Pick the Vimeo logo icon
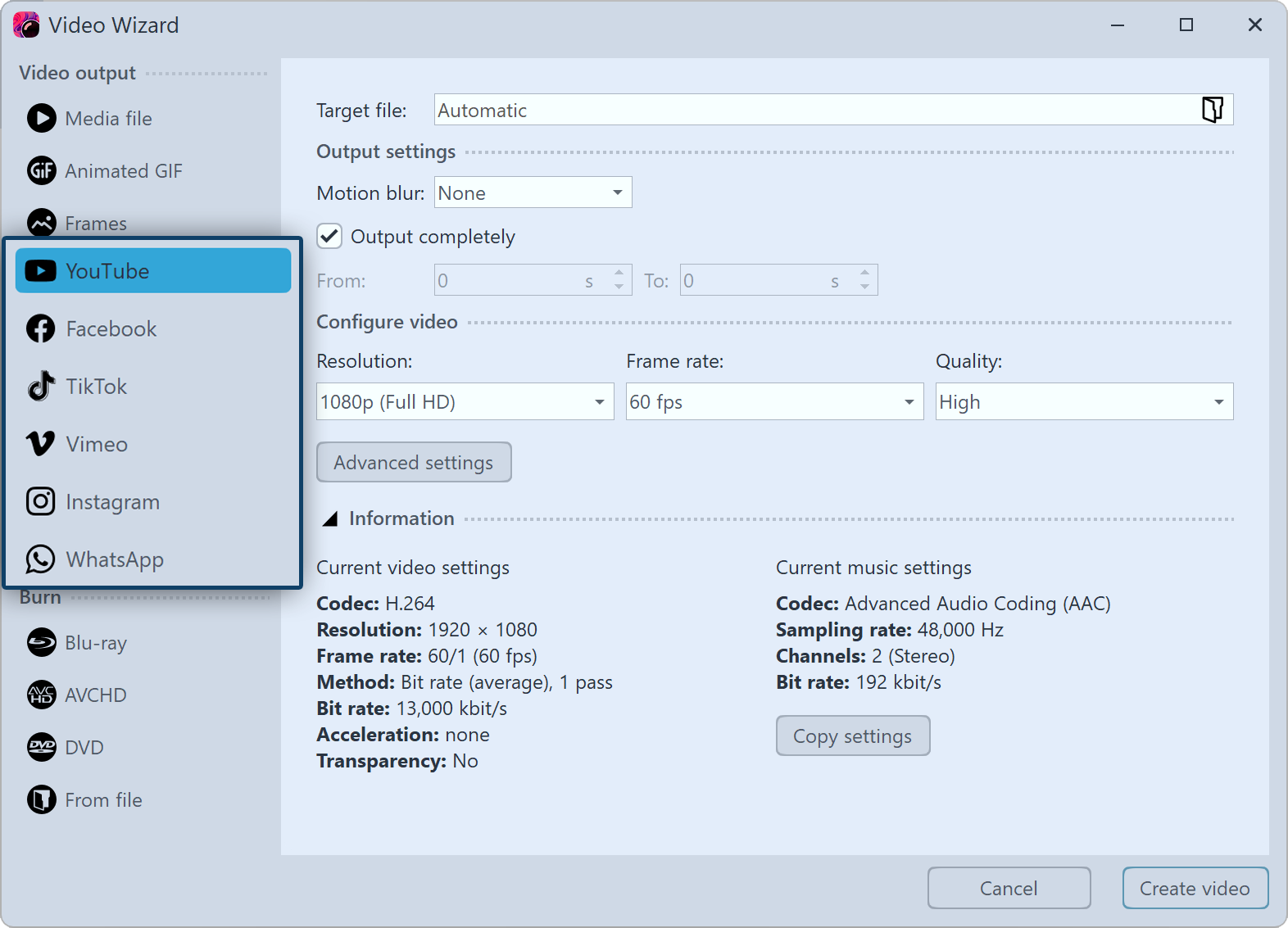 click(x=41, y=444)
